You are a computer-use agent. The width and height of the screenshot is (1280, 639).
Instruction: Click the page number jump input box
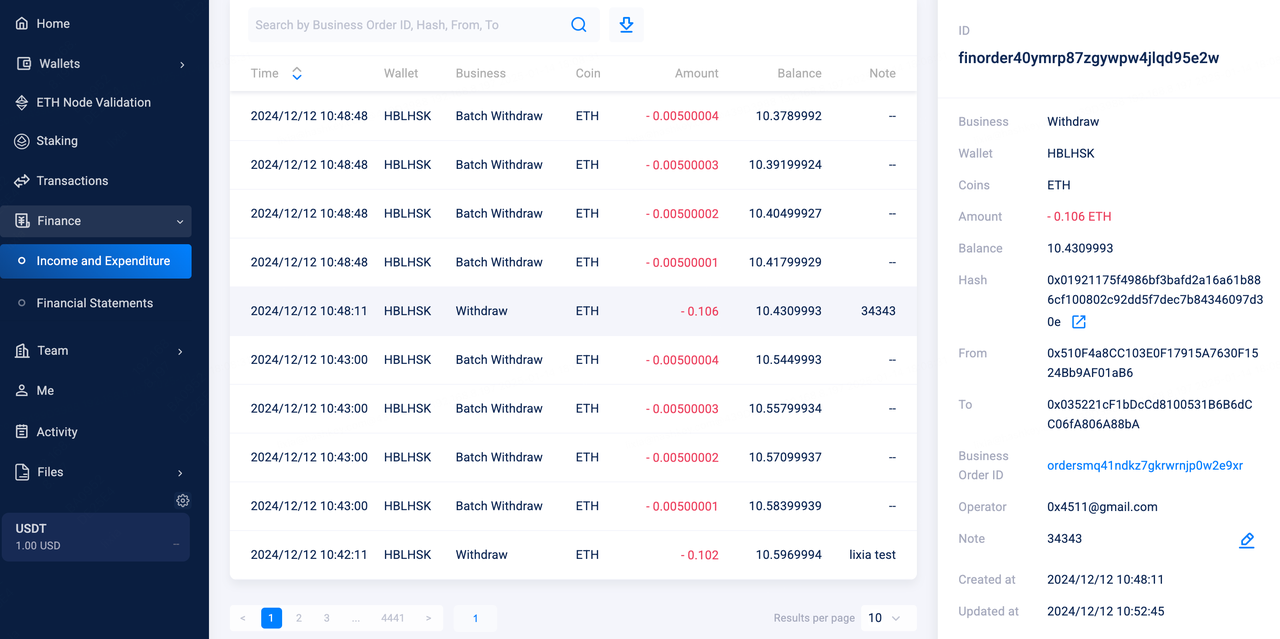pyautogui.click(x=475, y=618)
